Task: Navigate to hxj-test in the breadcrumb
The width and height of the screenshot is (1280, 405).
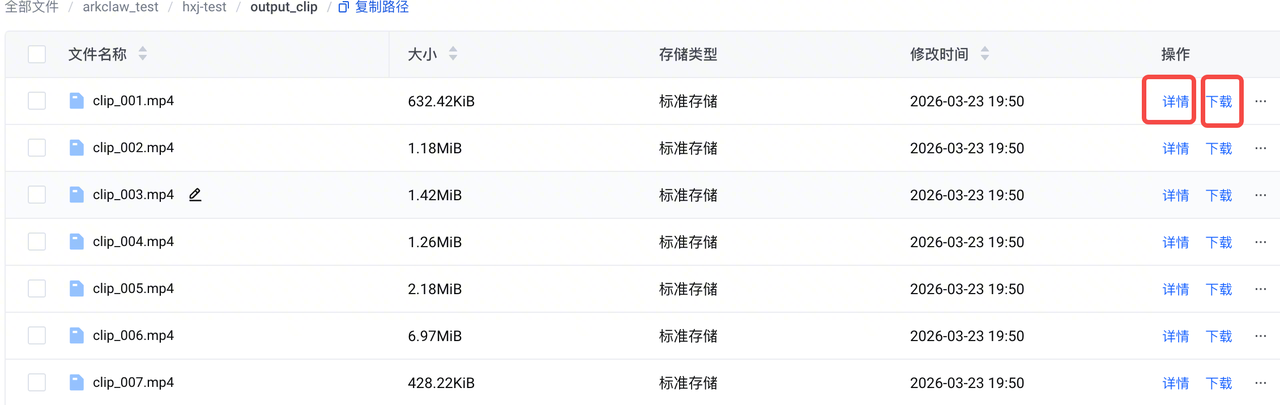Action: [204, 8]
